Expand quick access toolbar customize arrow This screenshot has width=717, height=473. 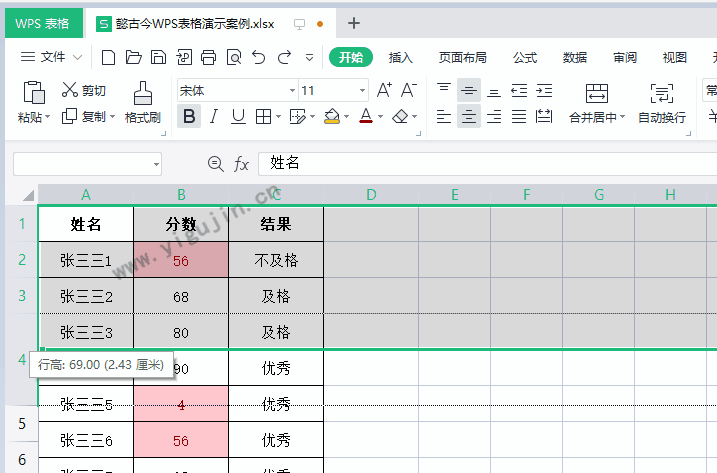[310, 58]
